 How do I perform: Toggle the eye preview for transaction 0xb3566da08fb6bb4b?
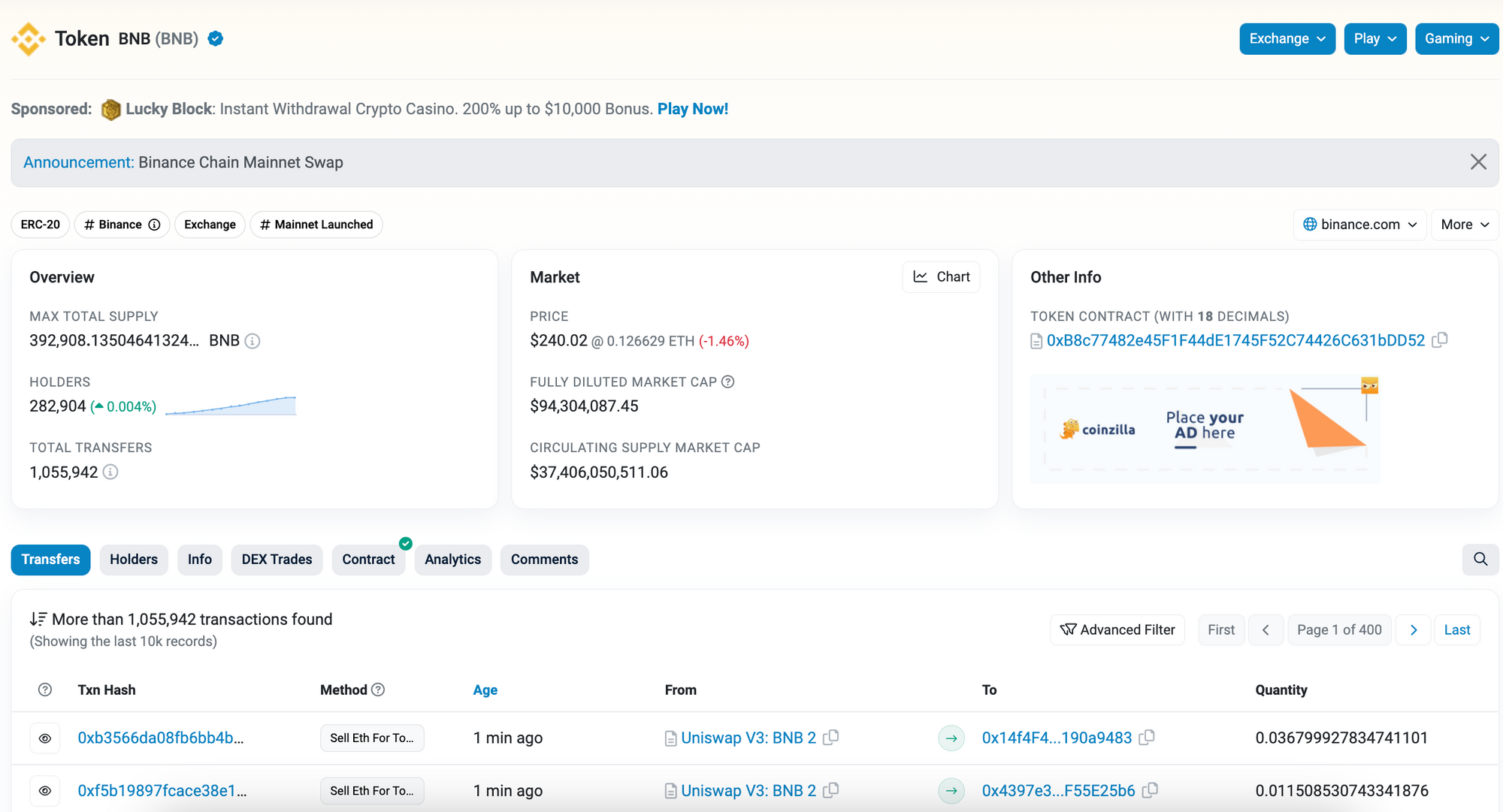coord(45,738)
